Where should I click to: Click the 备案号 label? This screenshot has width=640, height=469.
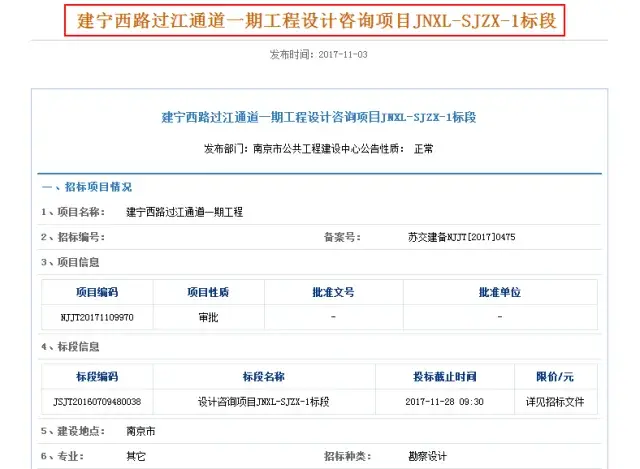click(x=342, y=237)
